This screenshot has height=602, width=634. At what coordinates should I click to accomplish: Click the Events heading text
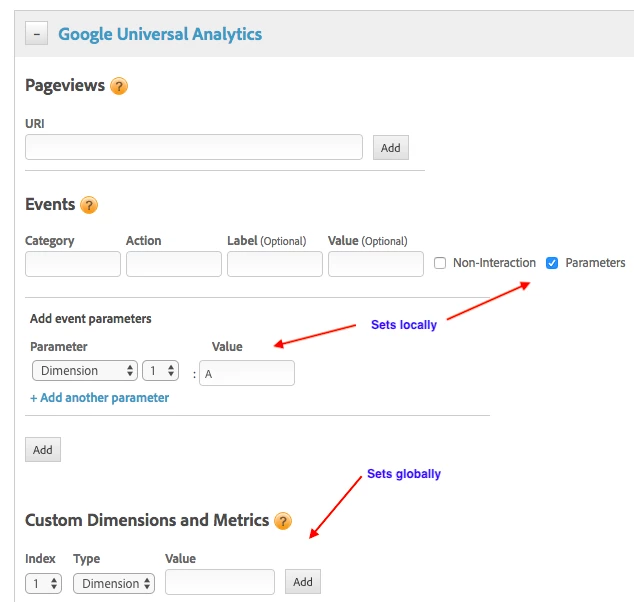click(x=50, y=205)
